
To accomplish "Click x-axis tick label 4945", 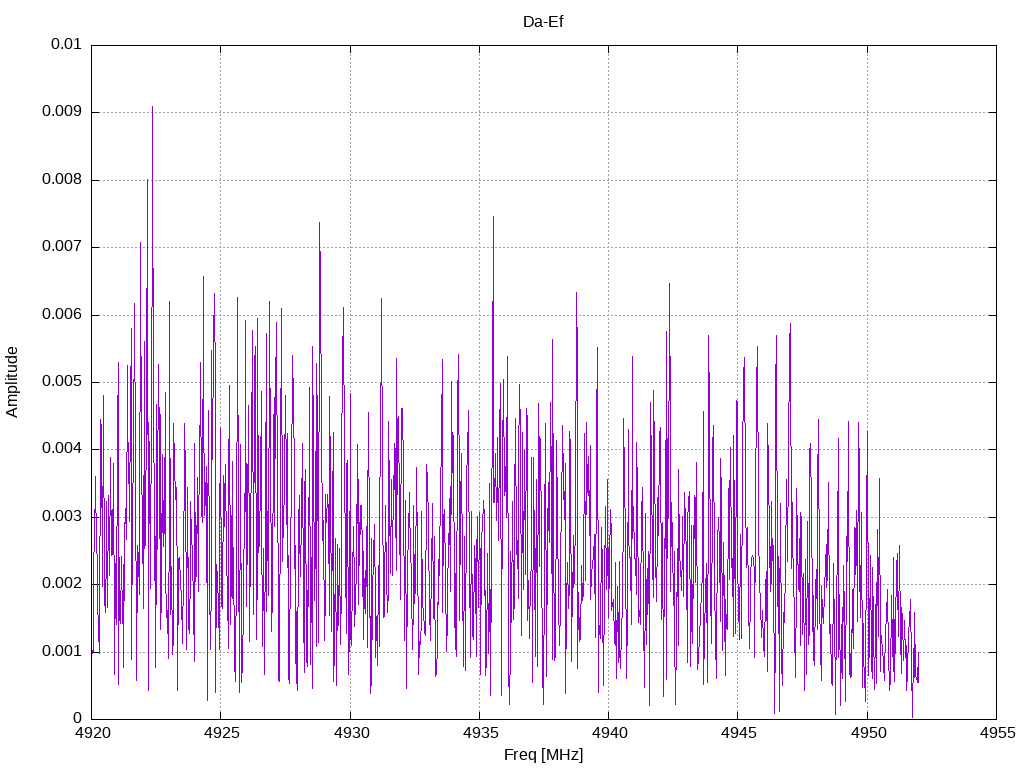I will (x=739, y=733).
